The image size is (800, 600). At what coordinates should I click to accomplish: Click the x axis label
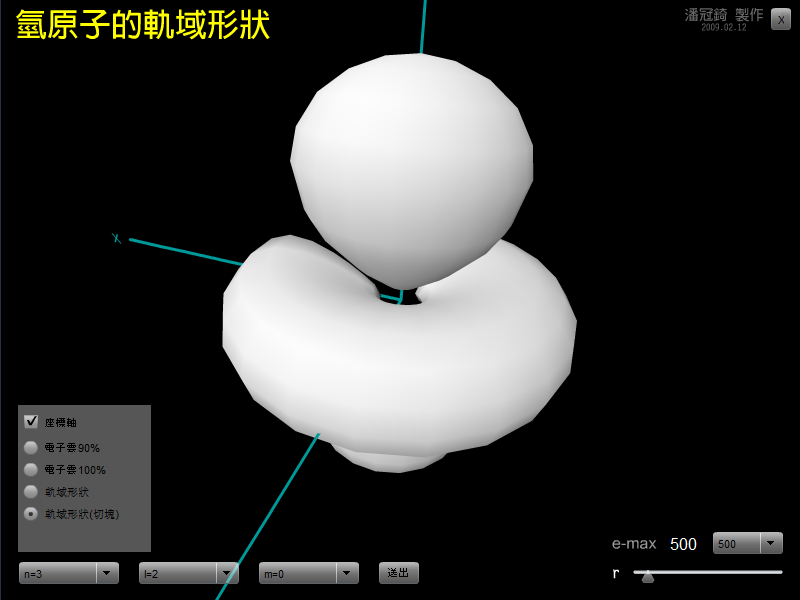[116, 238]
